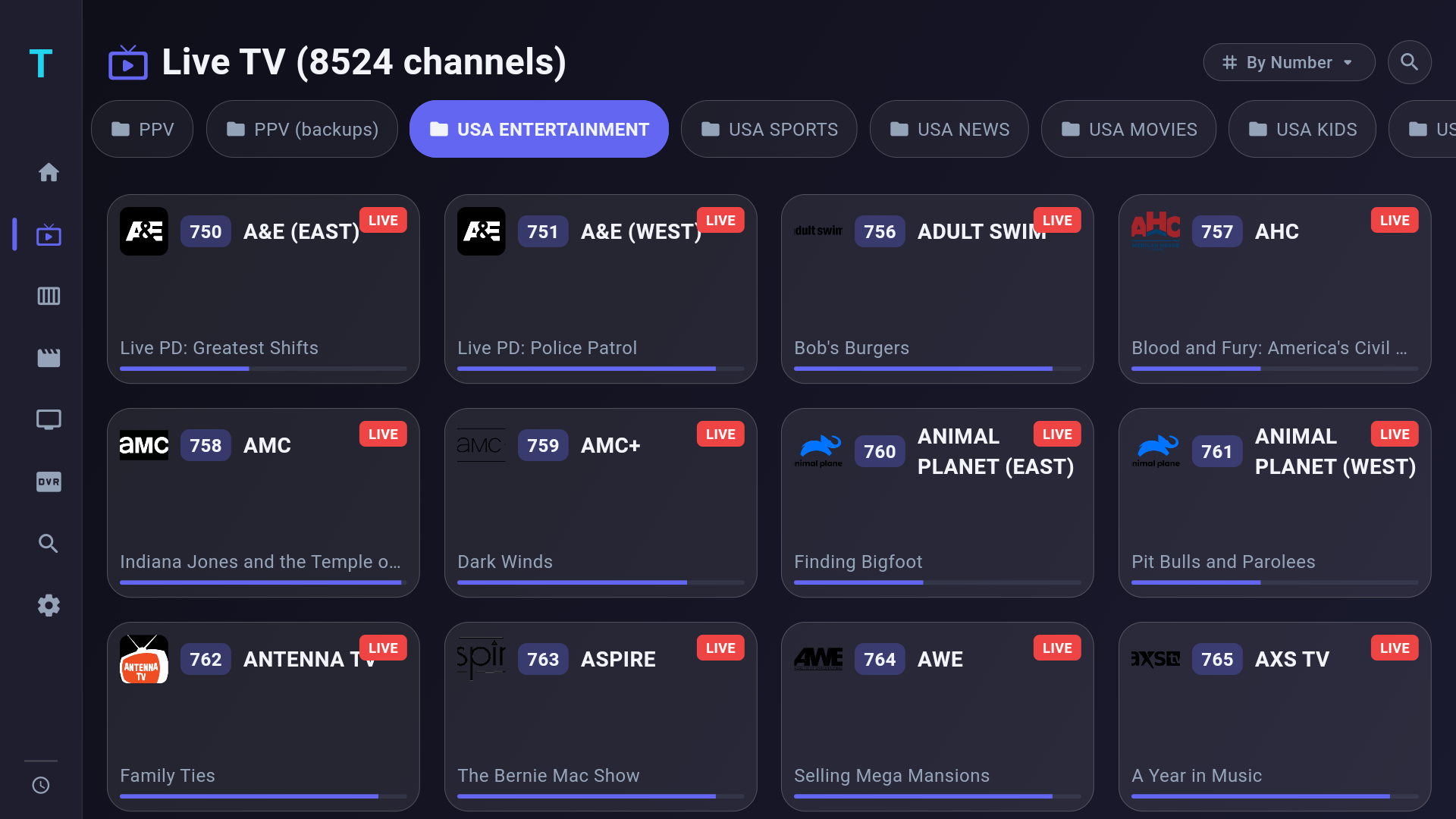The height and width of the screenshot is (819, 1456).
Task: Click the 'Family Ties' program title
Action: [x=168, y=776]
